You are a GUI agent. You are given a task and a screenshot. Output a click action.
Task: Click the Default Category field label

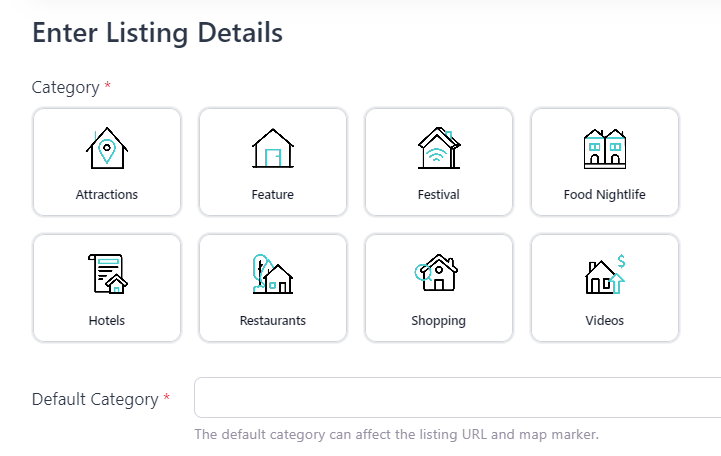click(x=95, y=399)
